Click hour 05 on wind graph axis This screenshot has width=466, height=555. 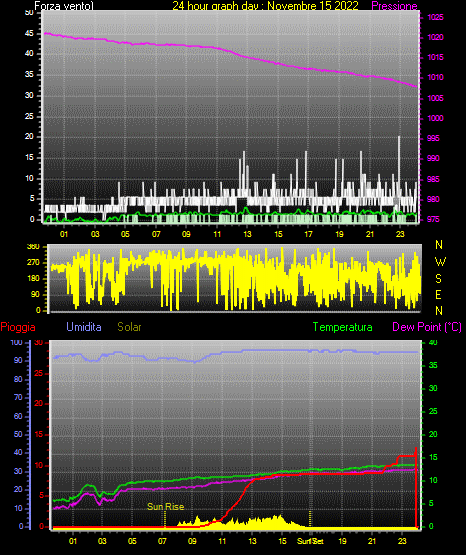pos(125,234)
